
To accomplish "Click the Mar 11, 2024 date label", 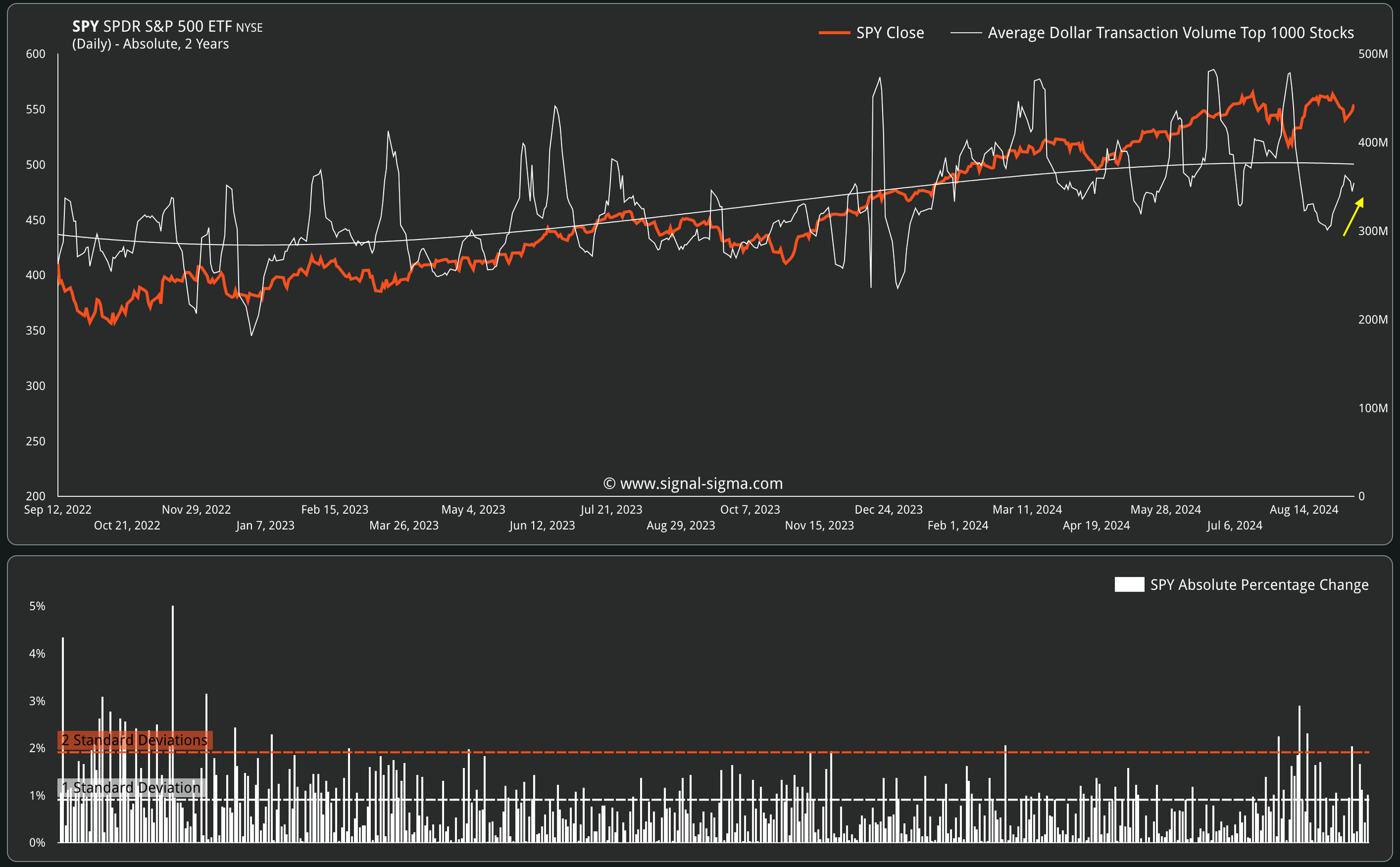I will [x=1027, y=509].
